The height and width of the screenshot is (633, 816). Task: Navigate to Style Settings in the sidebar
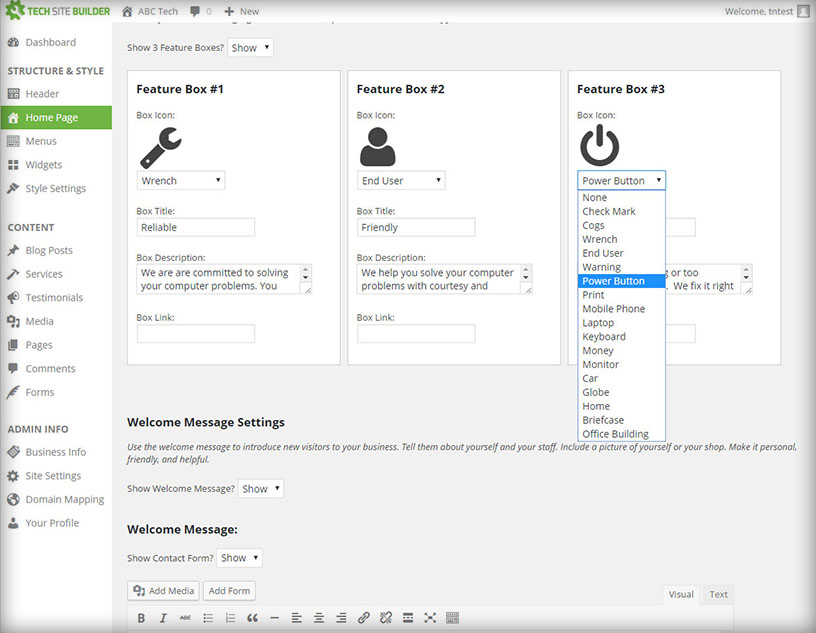tap(57, 188)
